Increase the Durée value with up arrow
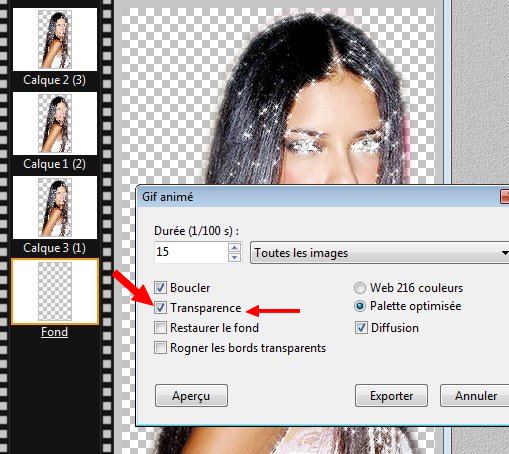Image resolution: width=509 pixels, height=454 pixels. click(x=234, y=247)
